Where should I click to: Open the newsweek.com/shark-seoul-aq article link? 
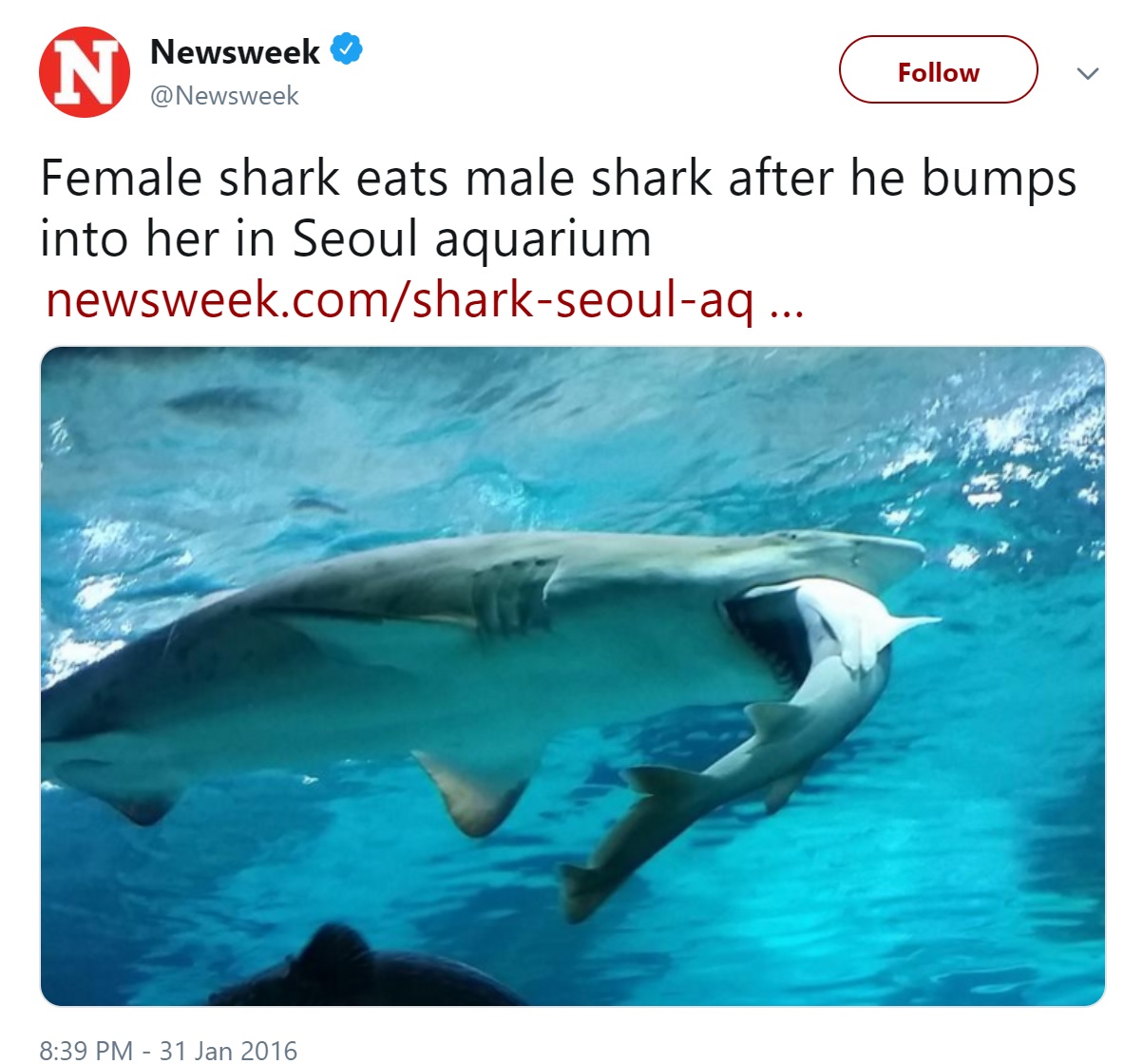(399, 299)
